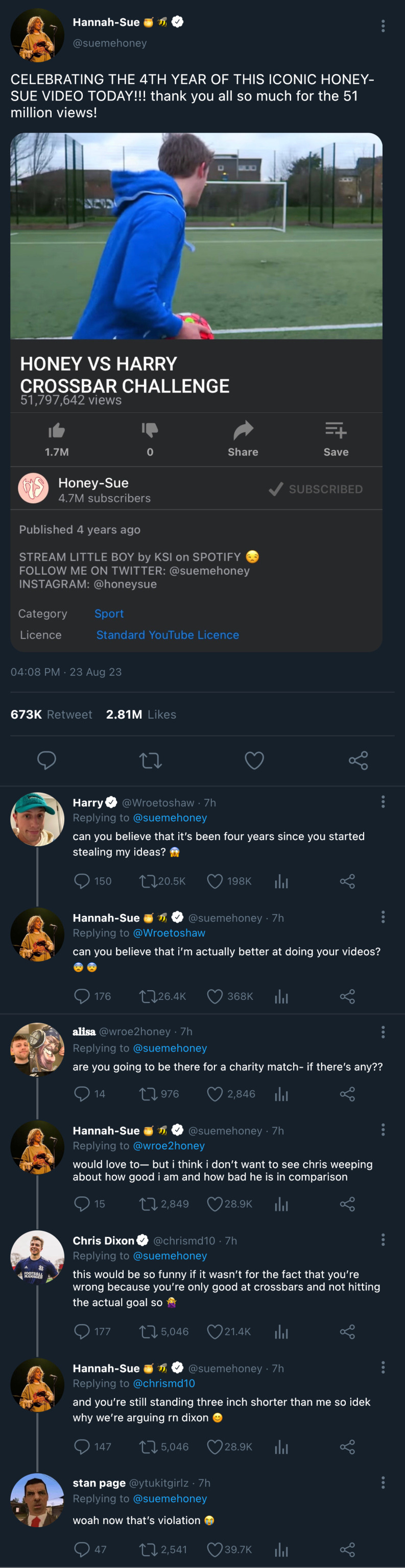405x1568 pixels.
Task: Open the 2.81M Likes list
Action: [x=140, y=714]
